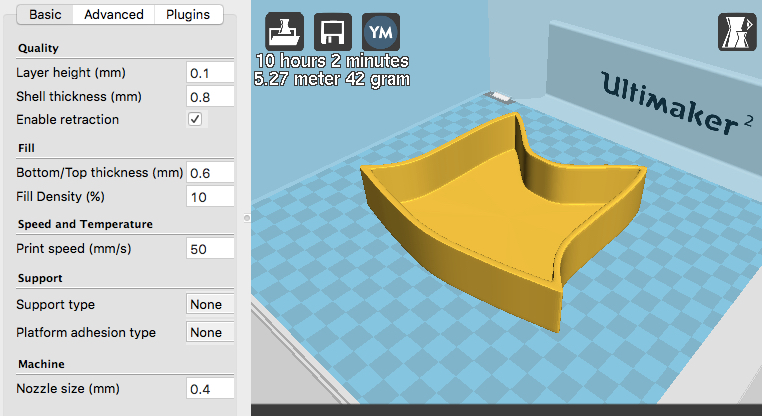The height and width of the screenshot is (416, 762).
Task: Click the 'Shell thickness (mm)' label
Action: (79, 96)
